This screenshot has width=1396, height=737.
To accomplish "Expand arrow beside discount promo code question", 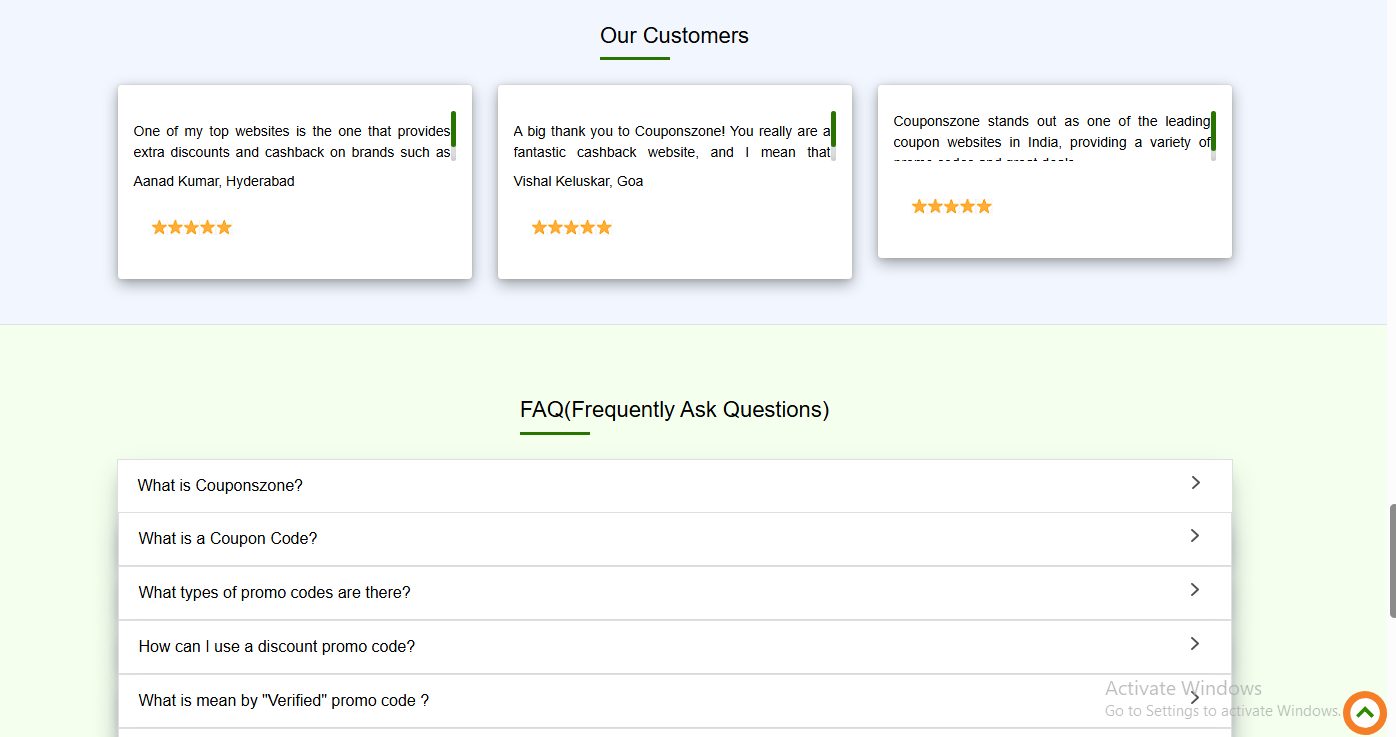I will pyautogui.click(x=1195, y=644).
